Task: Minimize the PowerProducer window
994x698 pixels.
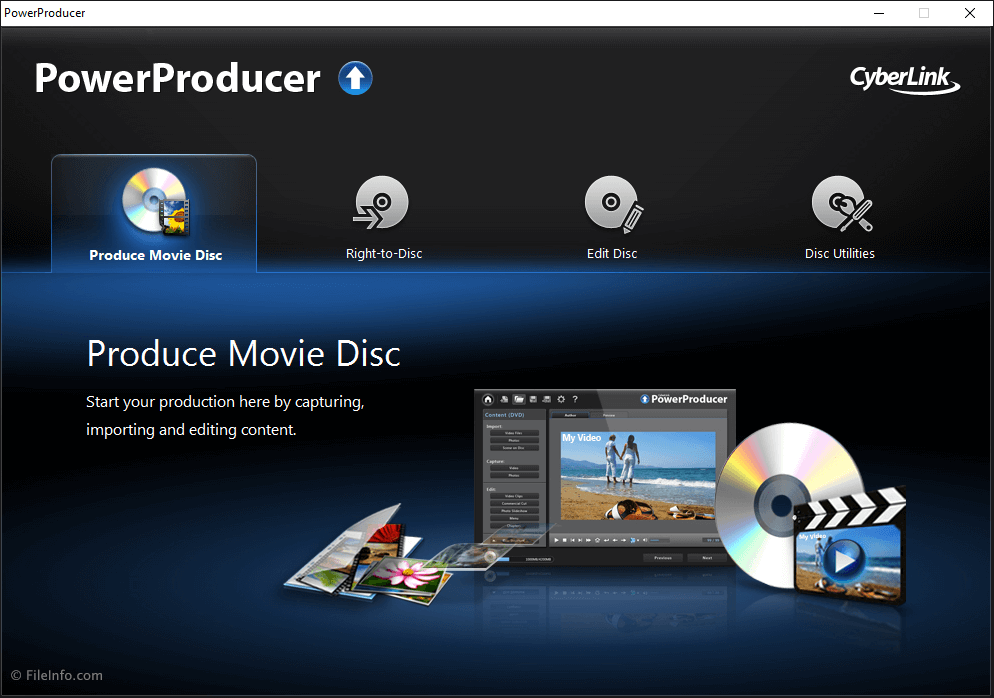Action: coord(879,13)
